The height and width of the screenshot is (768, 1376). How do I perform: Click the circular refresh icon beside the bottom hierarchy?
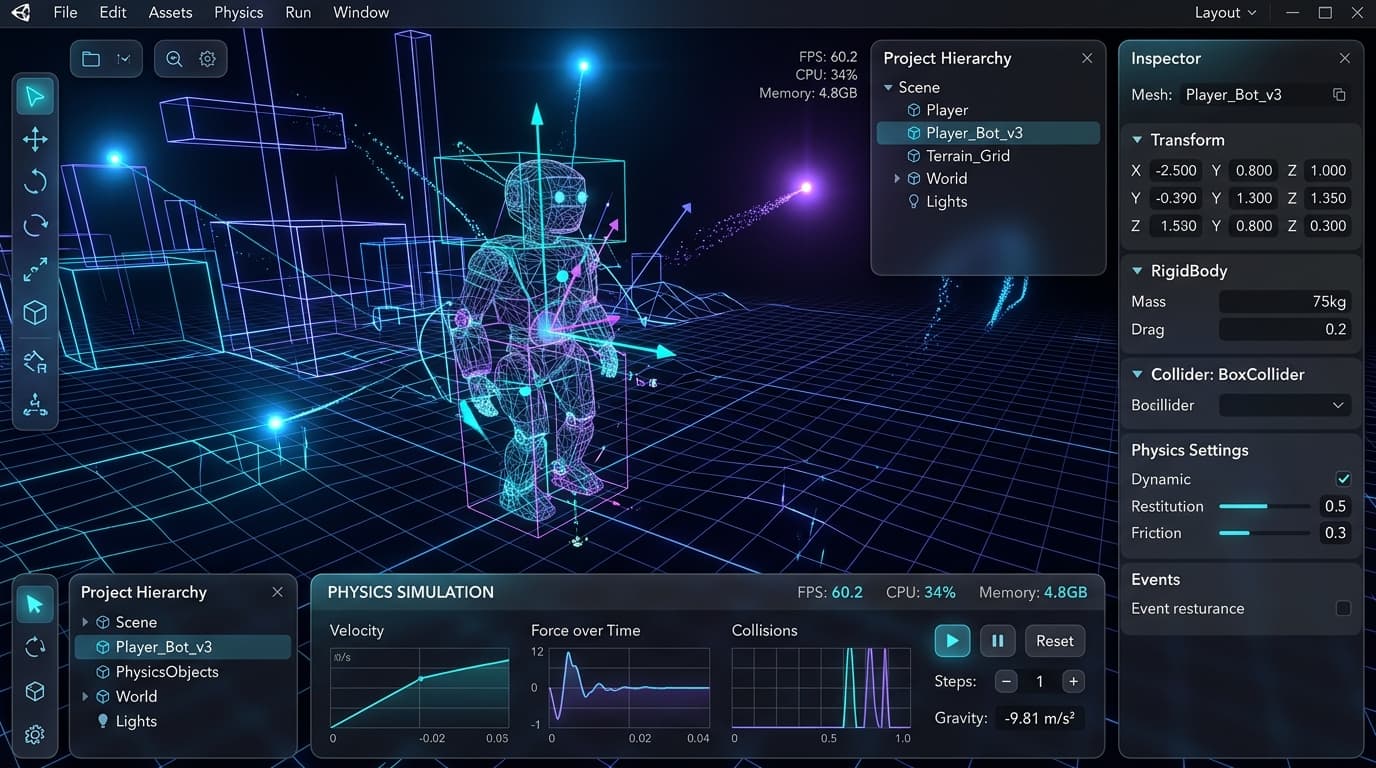coord(35,647)
